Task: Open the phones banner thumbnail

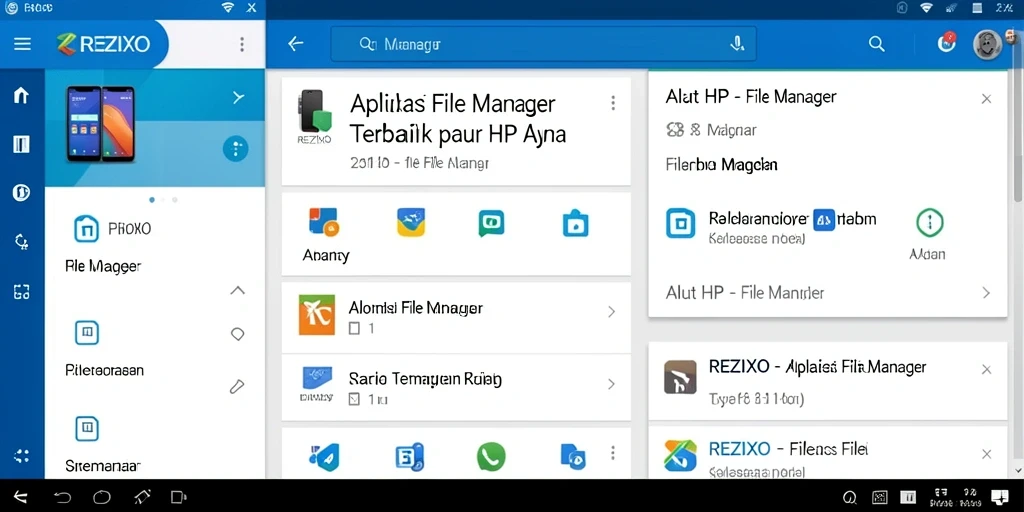Action: coord(100,124)
